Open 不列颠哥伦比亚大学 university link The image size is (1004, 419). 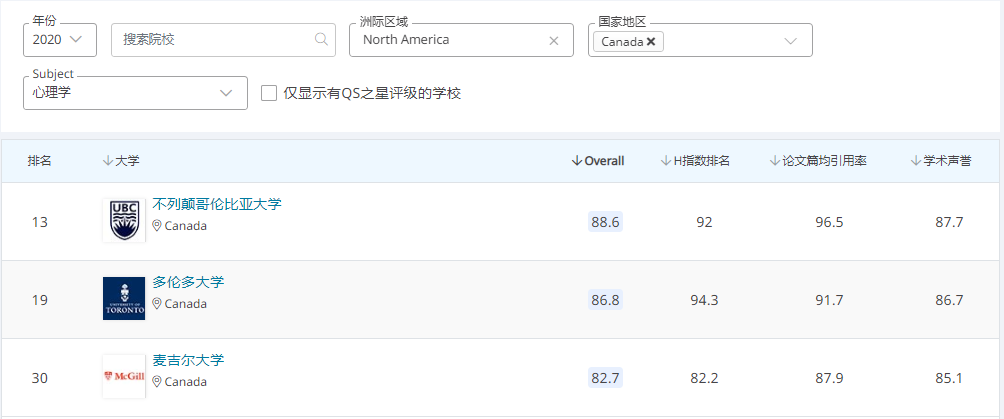tap(217, 204)
